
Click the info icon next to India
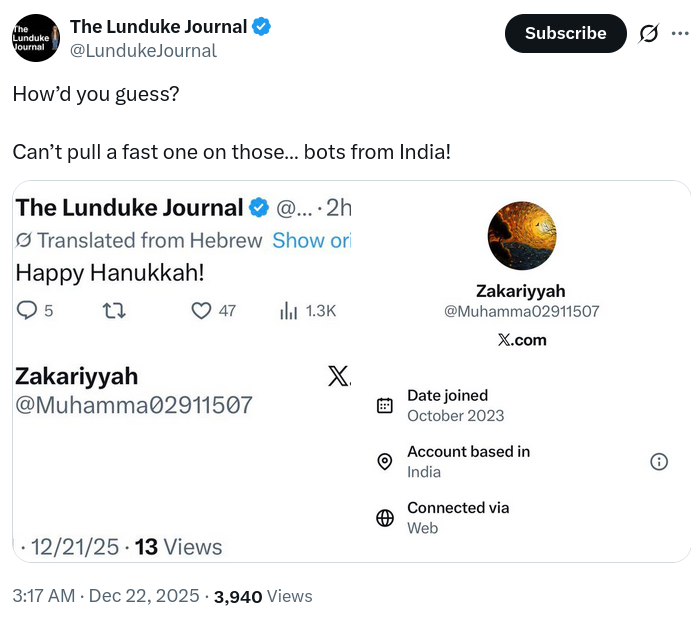point(659,461)
